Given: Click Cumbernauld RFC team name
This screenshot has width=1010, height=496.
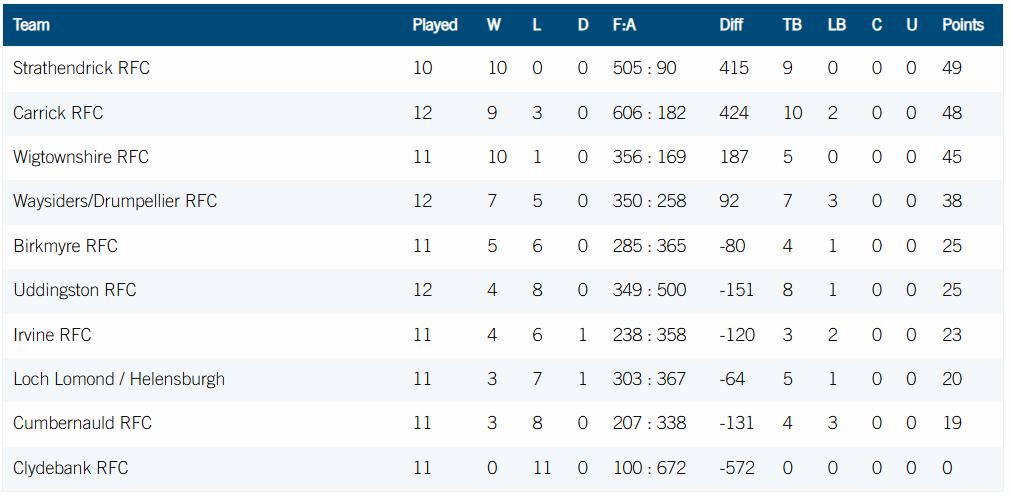Looking at the screenshot, I should (x=82, y=423).
